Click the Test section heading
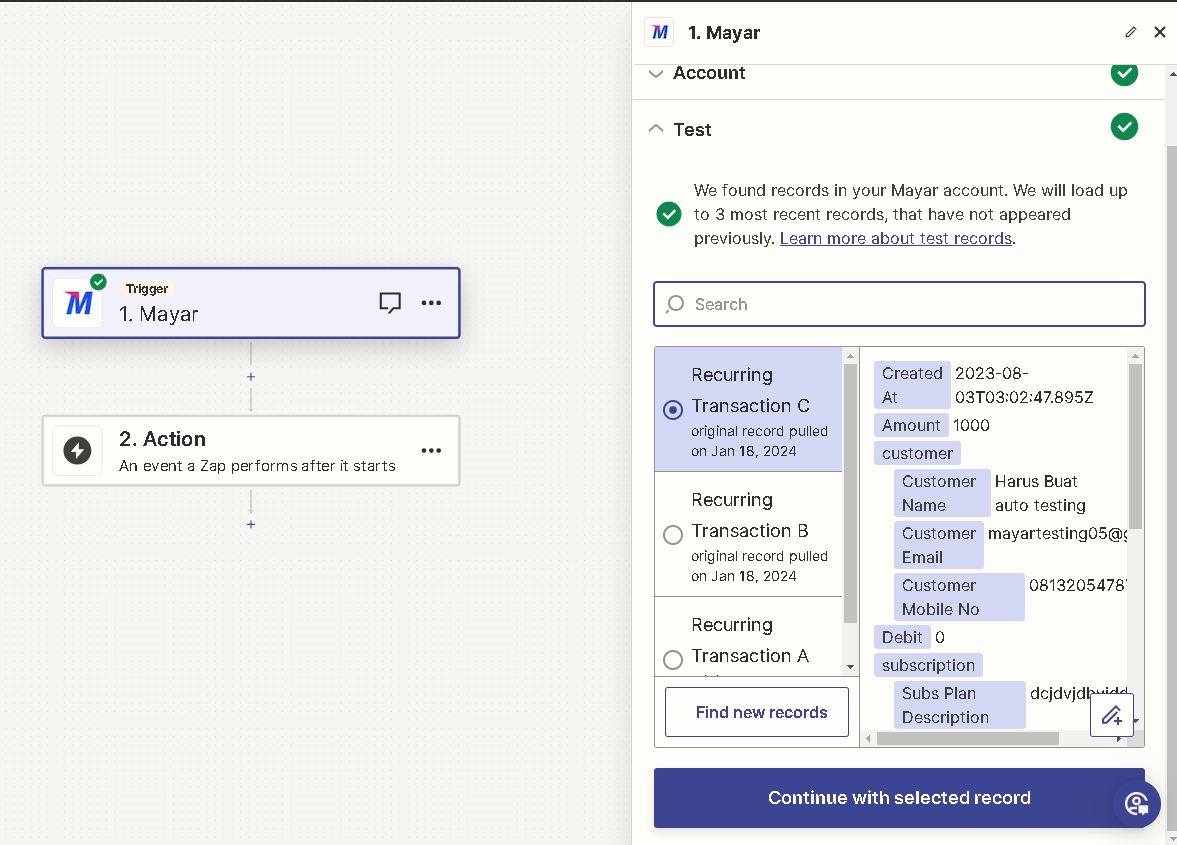 pos(692,130)
